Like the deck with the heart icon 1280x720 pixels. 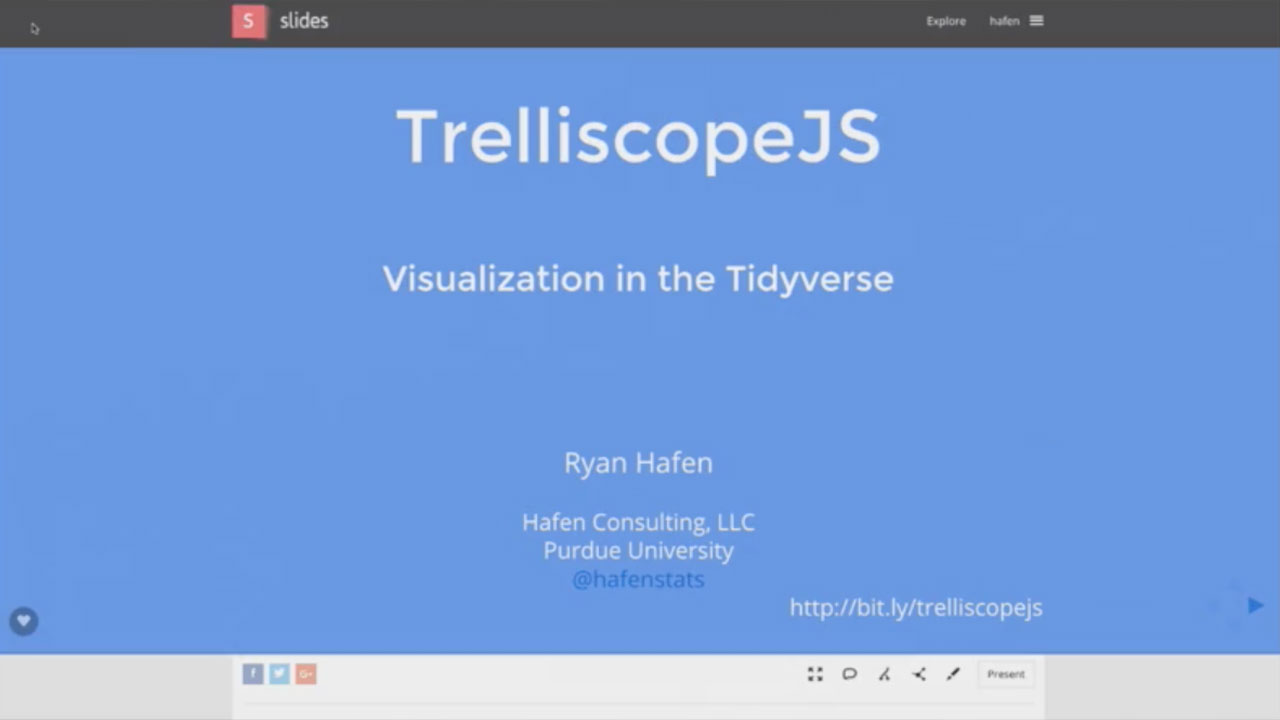pos(24,622)
